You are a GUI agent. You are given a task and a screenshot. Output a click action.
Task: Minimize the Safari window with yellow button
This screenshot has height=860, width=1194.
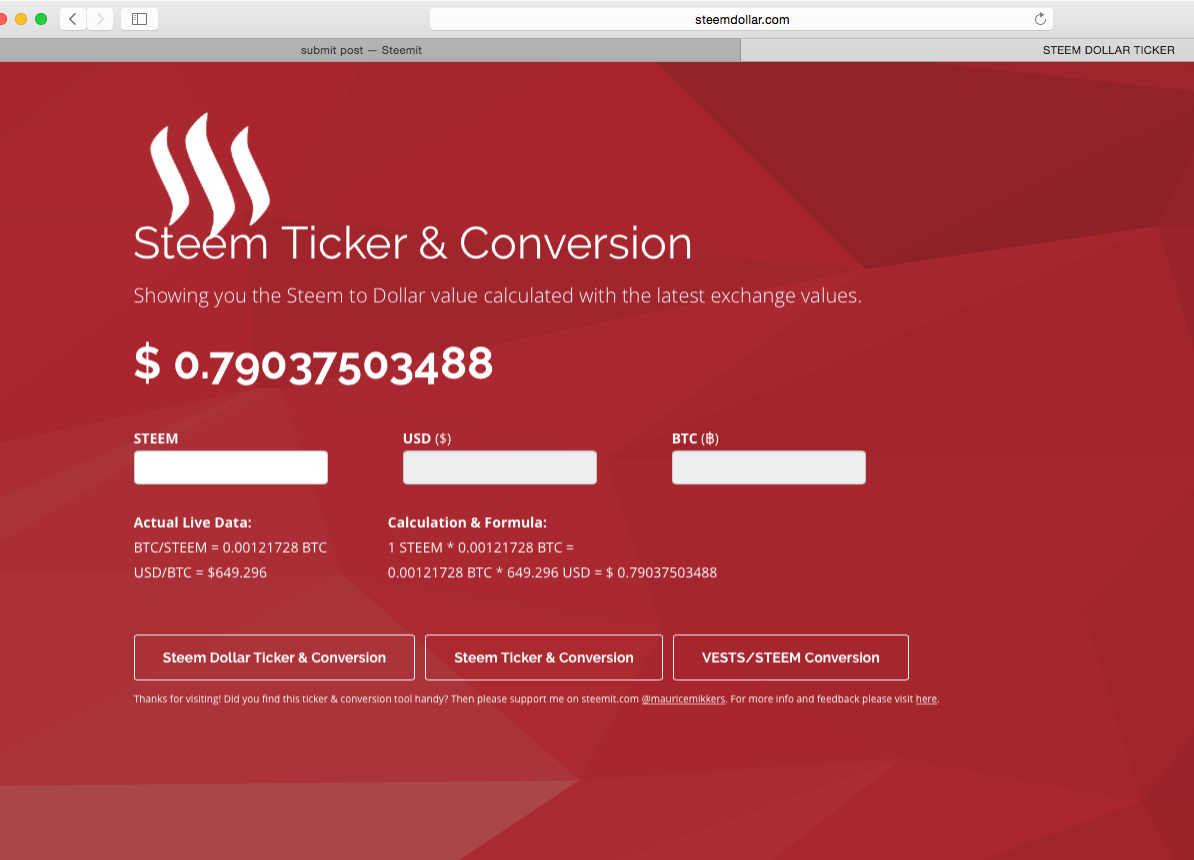21,19
